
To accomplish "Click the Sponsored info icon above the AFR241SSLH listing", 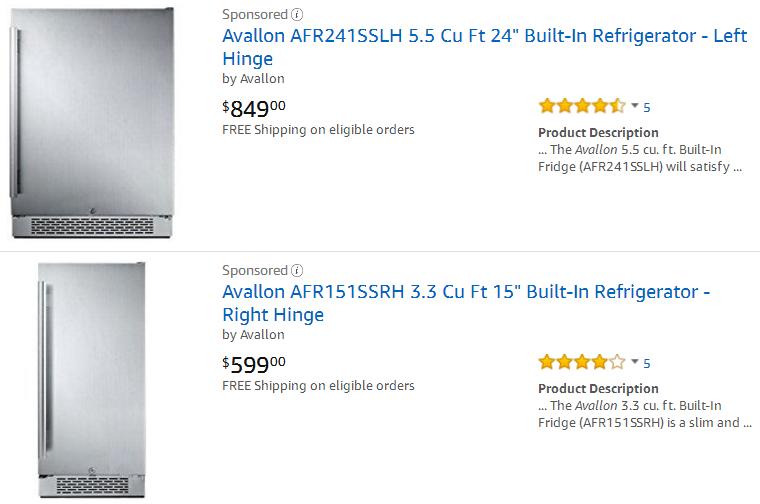I will tap(297, 14).
